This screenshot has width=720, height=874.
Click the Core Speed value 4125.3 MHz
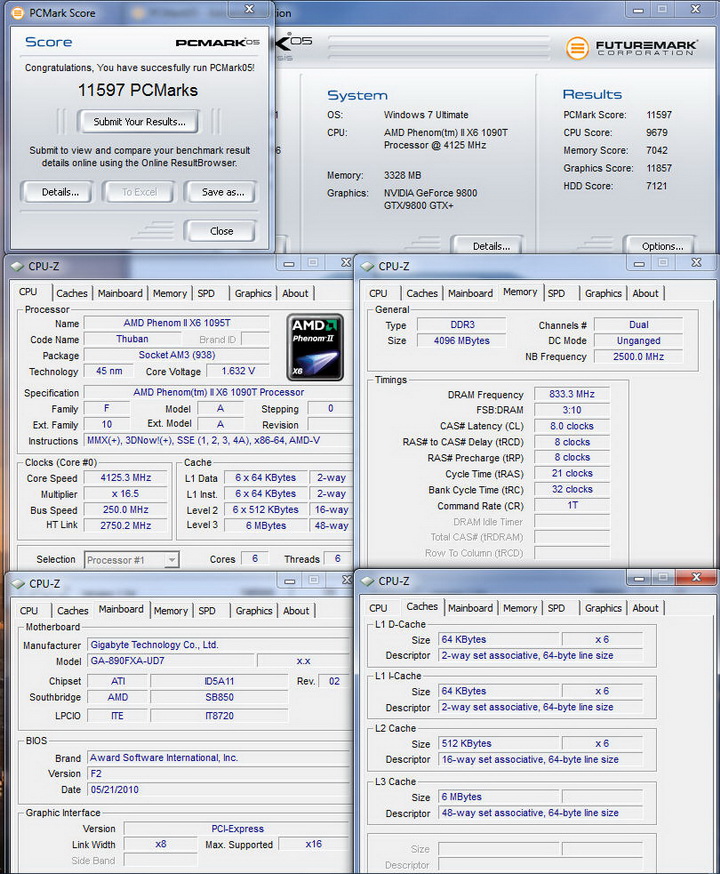(x=126, y=478)
